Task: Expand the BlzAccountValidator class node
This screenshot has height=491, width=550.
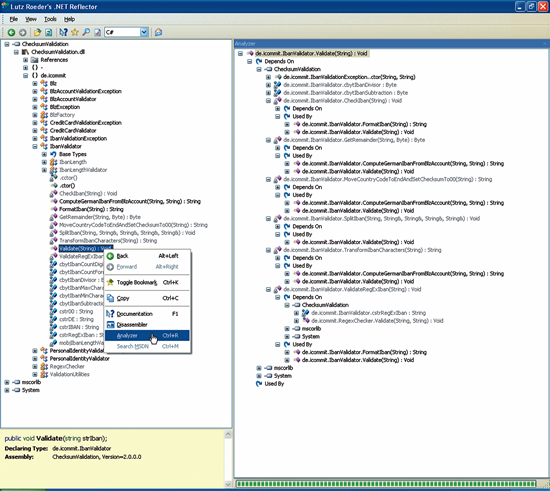Action: click(35, 99)
